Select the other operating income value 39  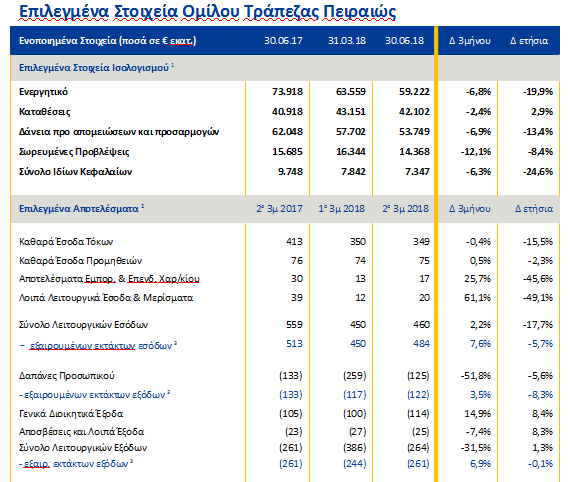[297, 298]
